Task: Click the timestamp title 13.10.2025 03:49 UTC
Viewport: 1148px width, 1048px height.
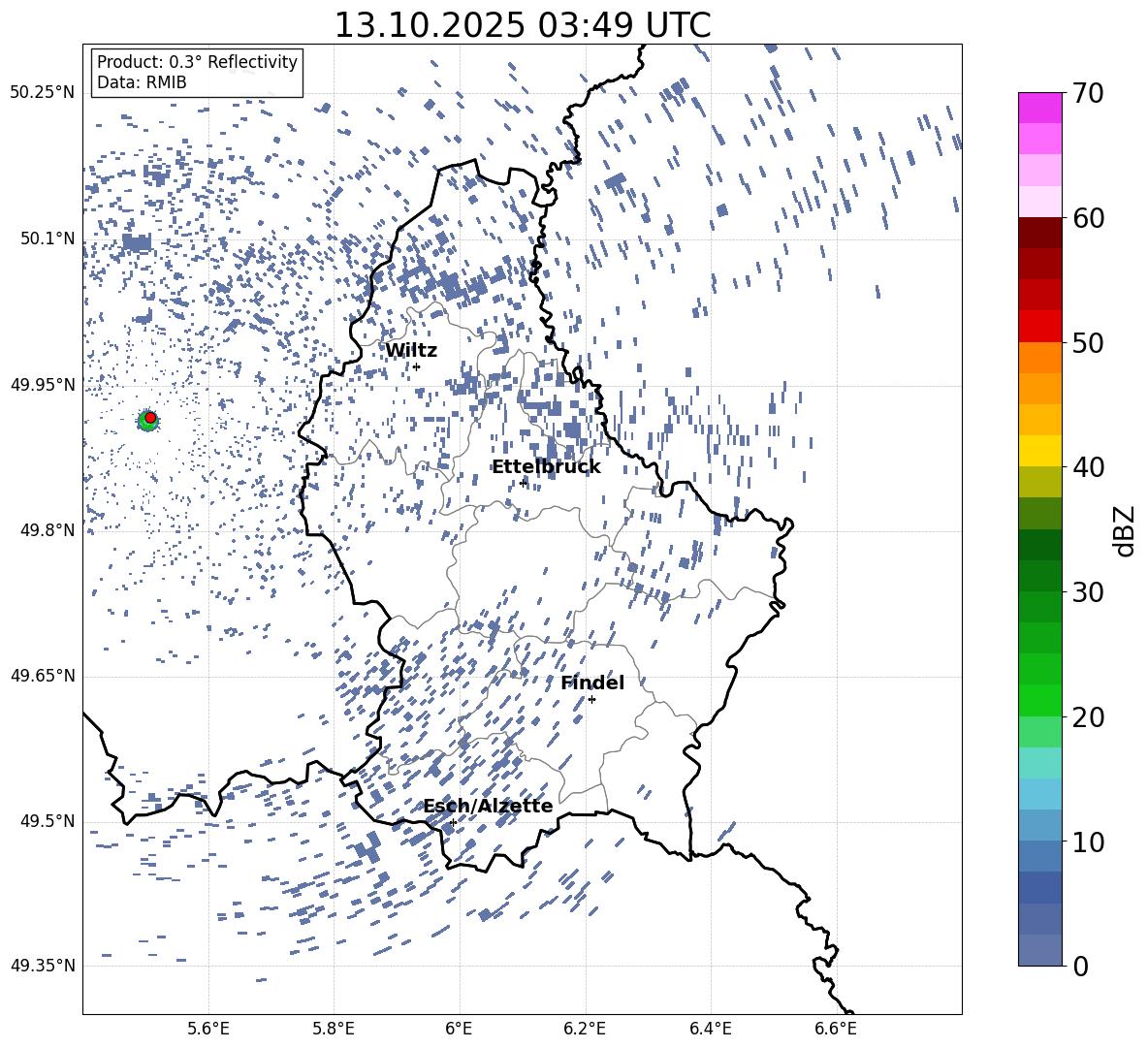Action: 523,25
